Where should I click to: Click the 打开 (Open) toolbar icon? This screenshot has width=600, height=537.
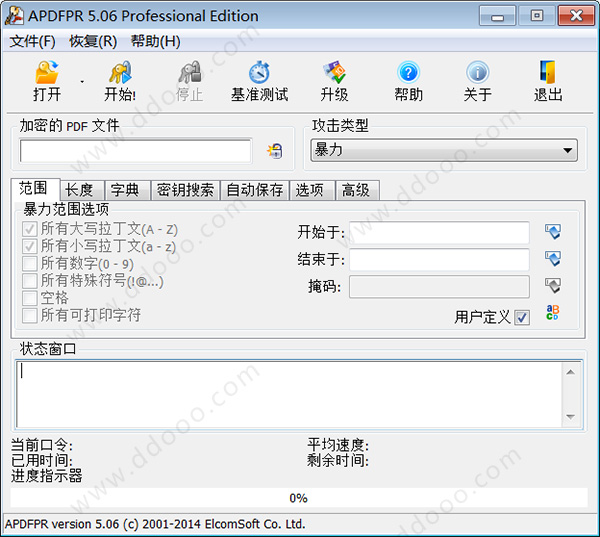[47, 72]
